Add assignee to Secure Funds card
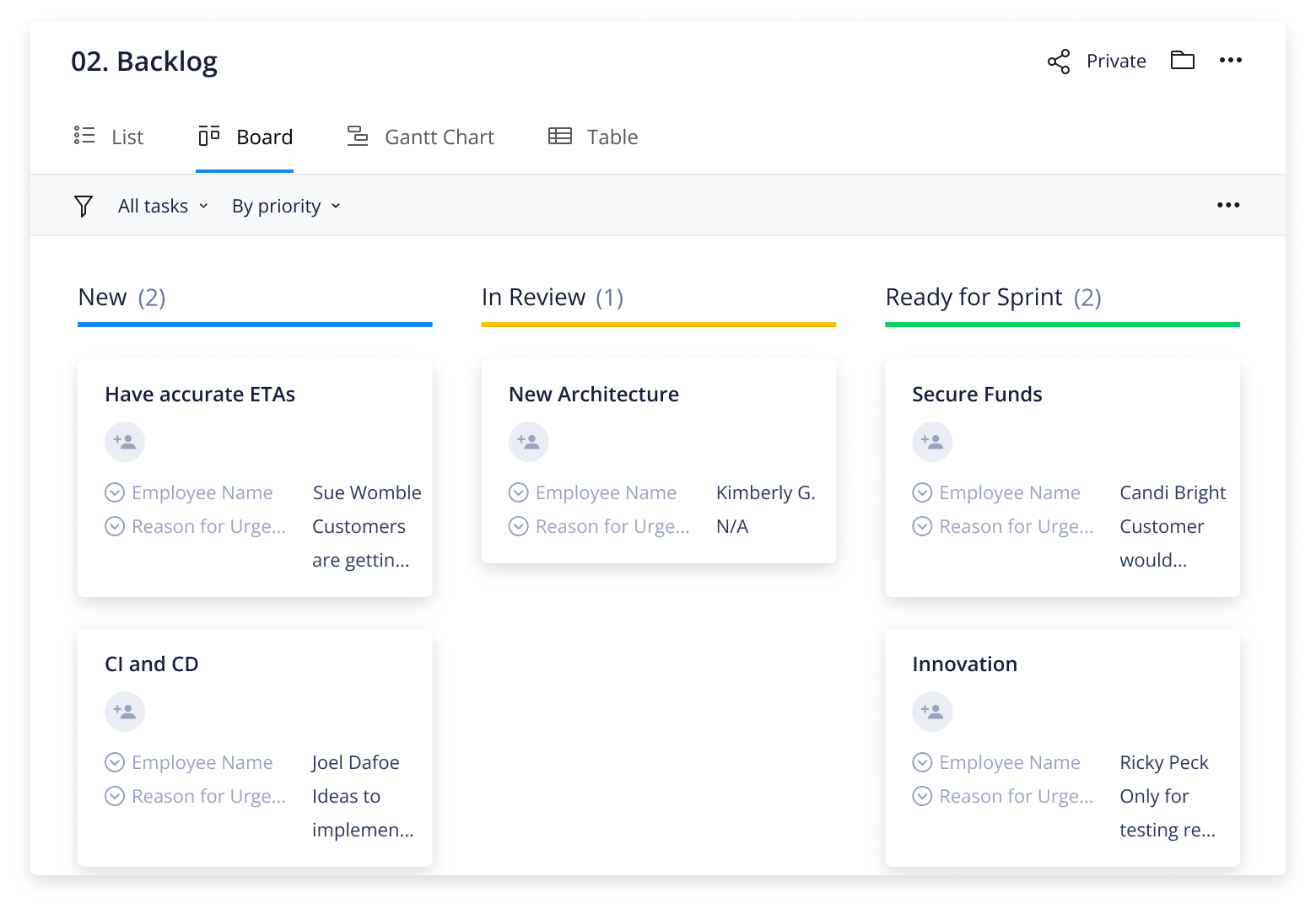Image resolution: width=1316 pixels, height=914 pixels. pyautogui.click(x=932, y=442)
